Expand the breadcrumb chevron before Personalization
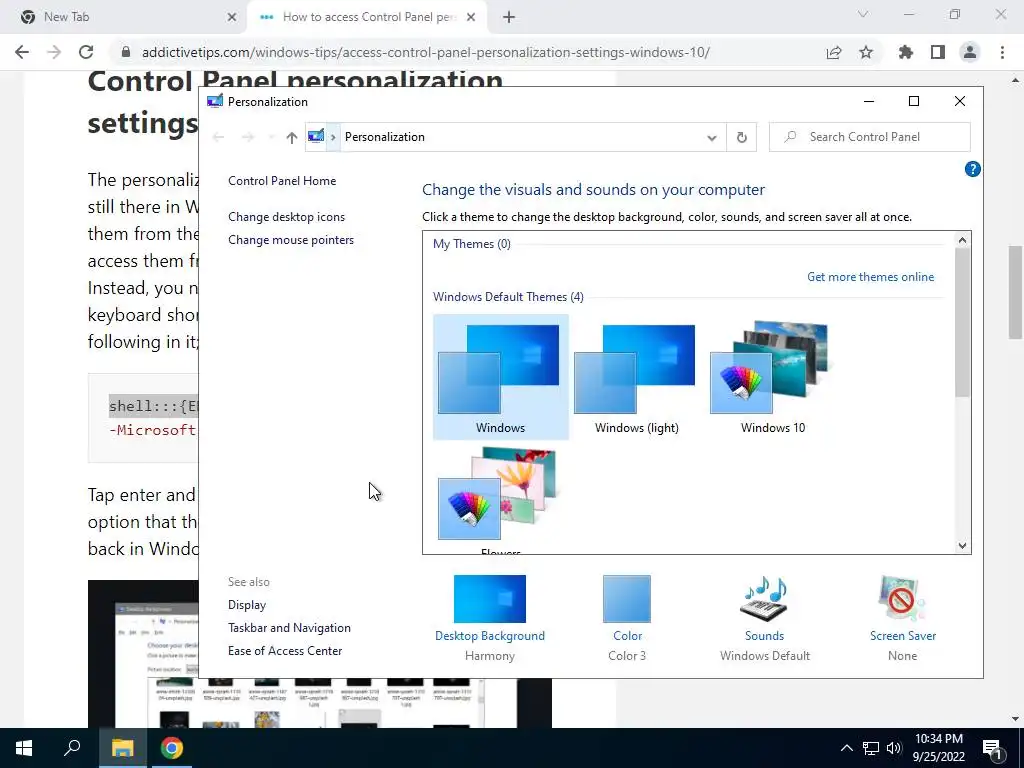The image size is (1024, 768). pyautogui.click(x=333, y=137)
